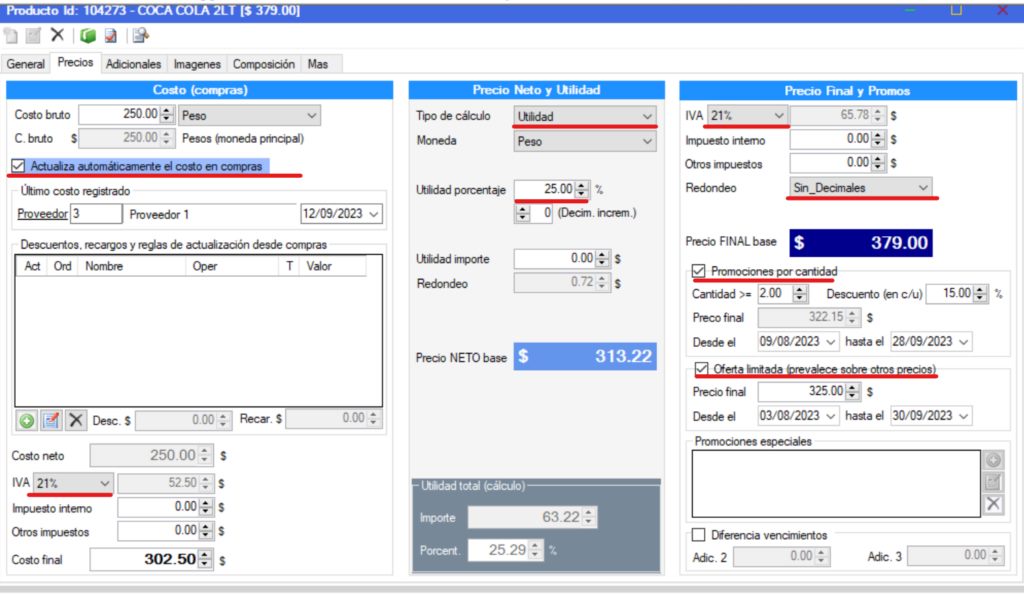Open IVA dropdown in Precio Final panel
Screen dimensions: 1024x594
pyautogui.click(x=746, y=116)
